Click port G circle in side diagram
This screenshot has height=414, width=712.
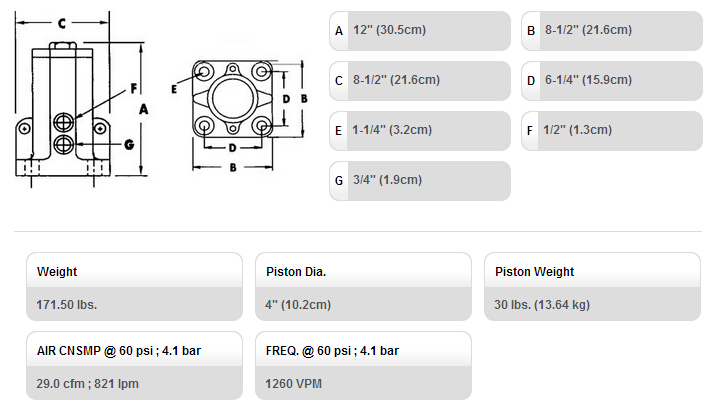coord(64,144)
